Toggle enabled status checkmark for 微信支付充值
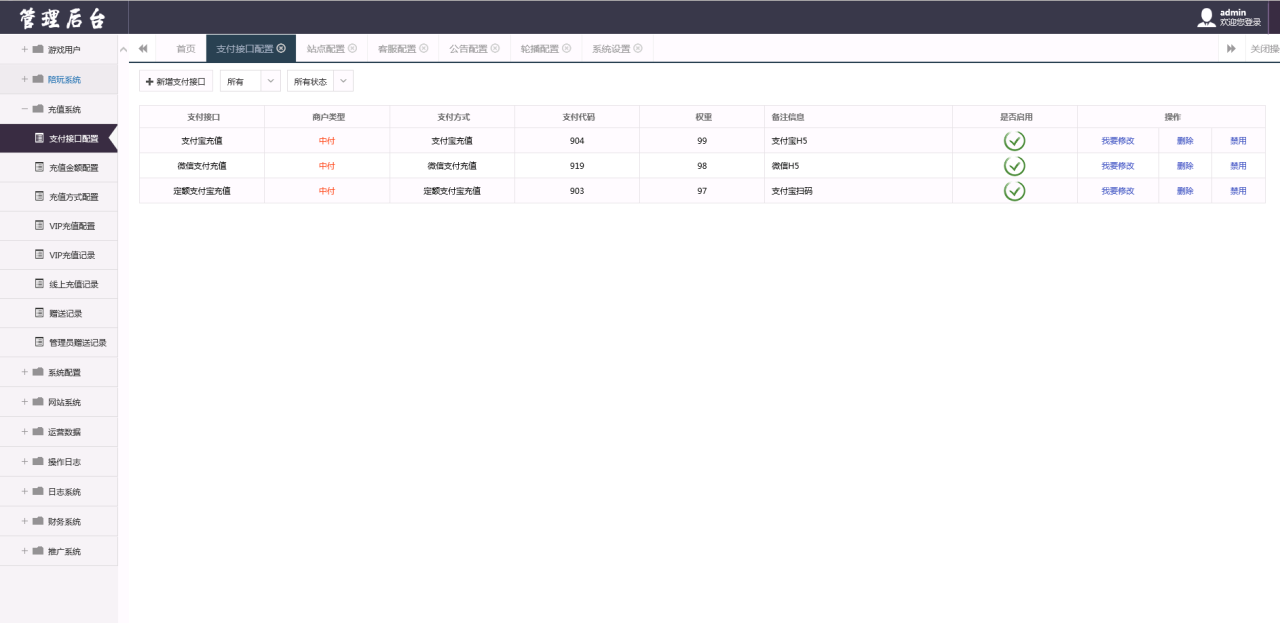The width and height of the screenshot is (1280, 623). click(x=1015, y=165)
